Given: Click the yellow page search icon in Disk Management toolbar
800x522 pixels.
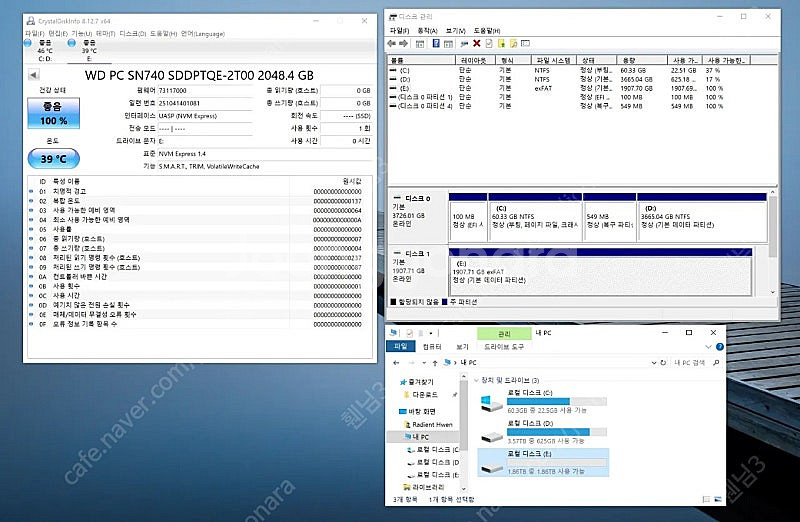Looking at the screenshot, I should coord(513,43).
